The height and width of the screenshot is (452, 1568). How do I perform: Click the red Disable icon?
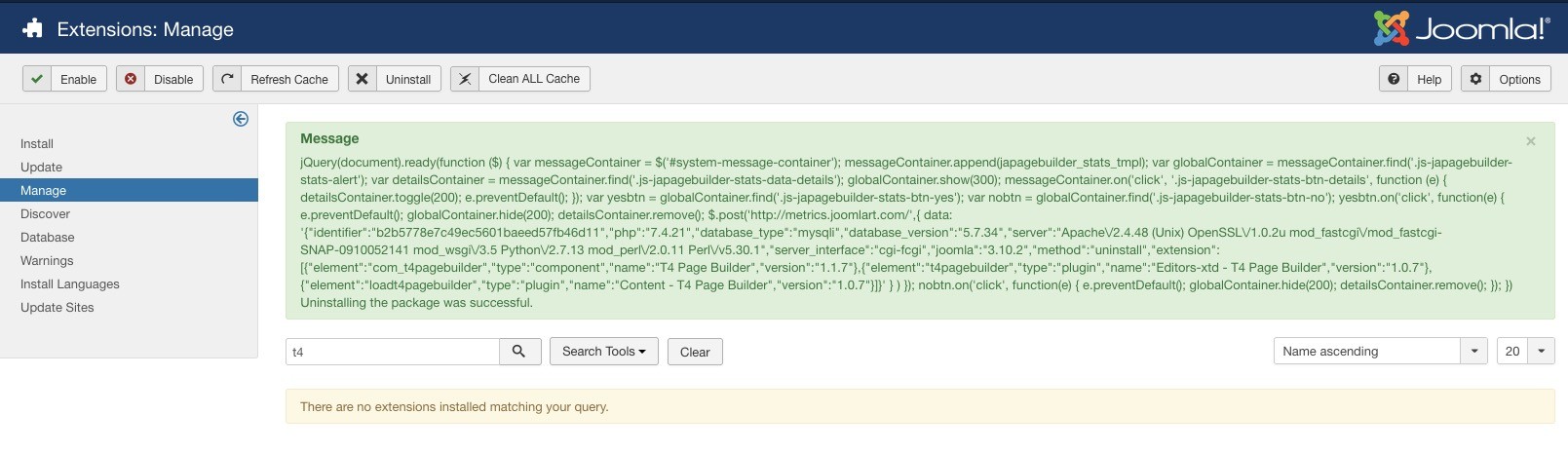131,79
